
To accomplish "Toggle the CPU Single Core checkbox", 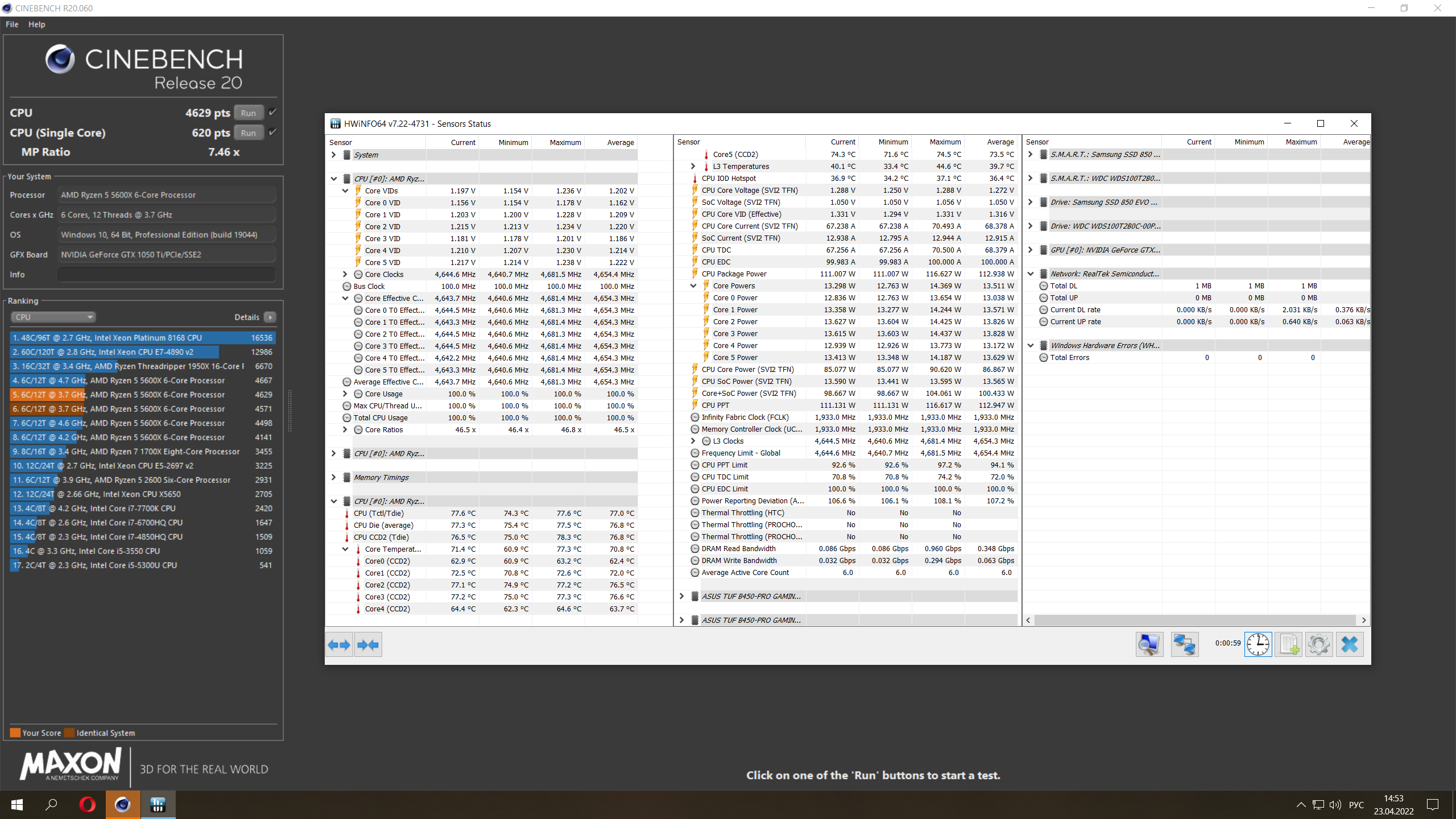I will click(273, 132).
